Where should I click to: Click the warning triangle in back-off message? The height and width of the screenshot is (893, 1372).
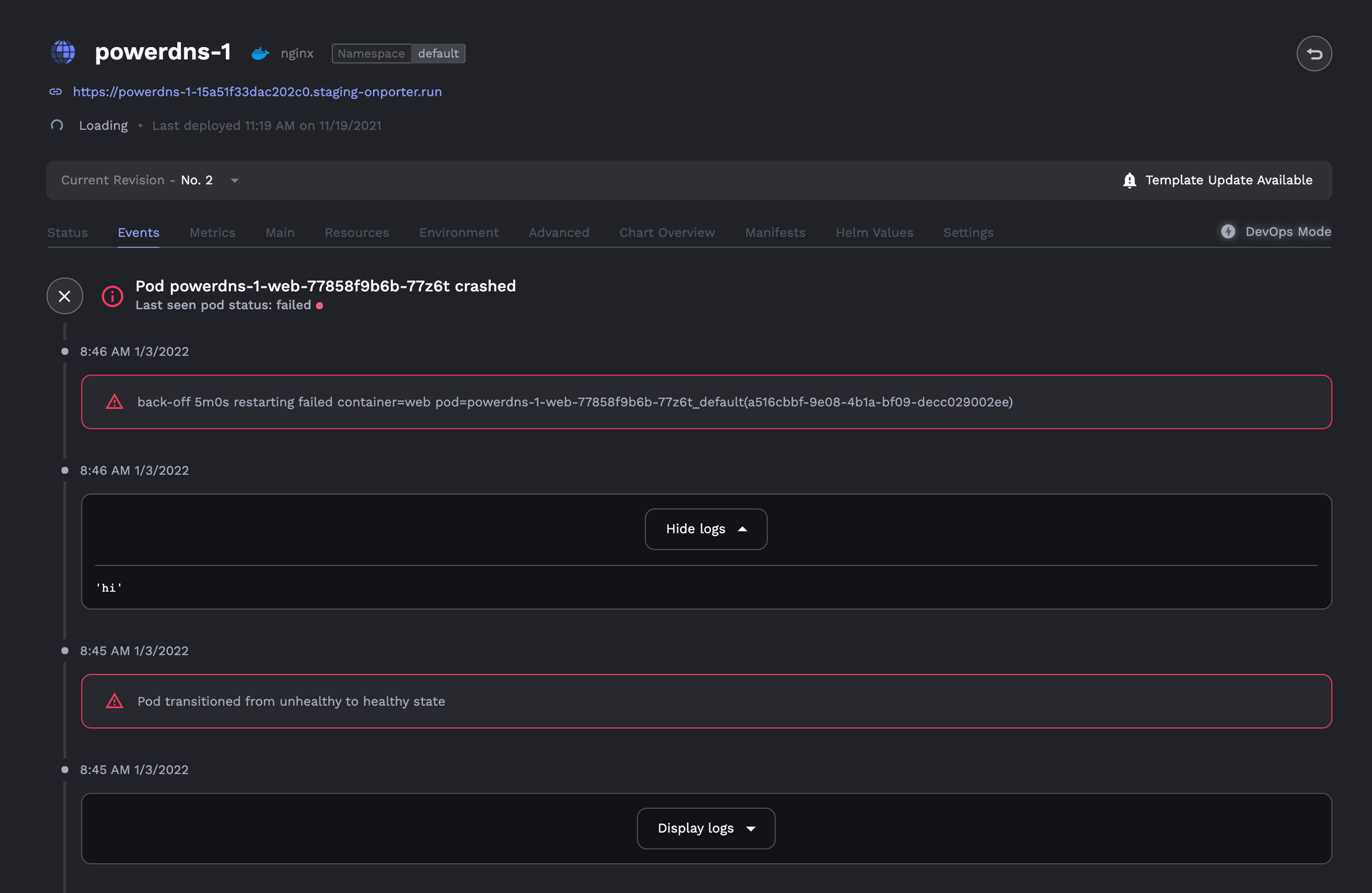tap(114, 402)
